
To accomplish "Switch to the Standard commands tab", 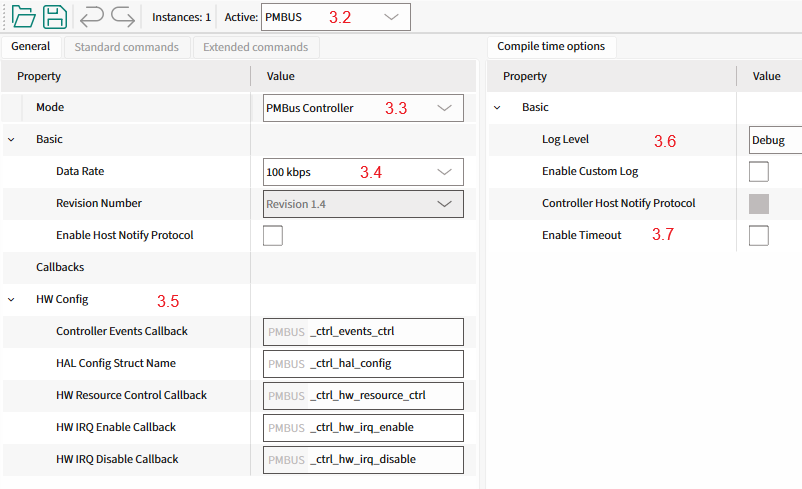I will (x=127, y=47).
